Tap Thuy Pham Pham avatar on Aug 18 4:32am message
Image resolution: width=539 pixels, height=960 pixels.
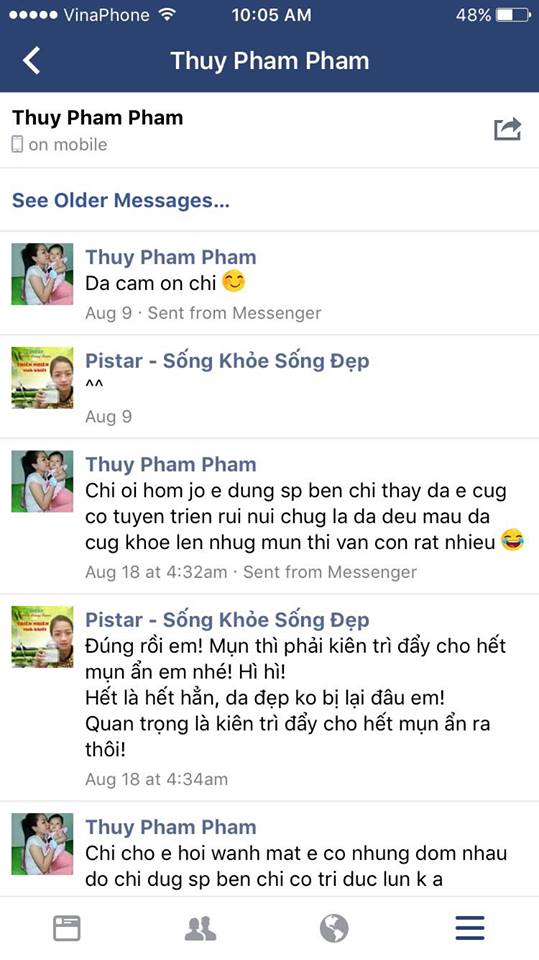coord(42,481)
